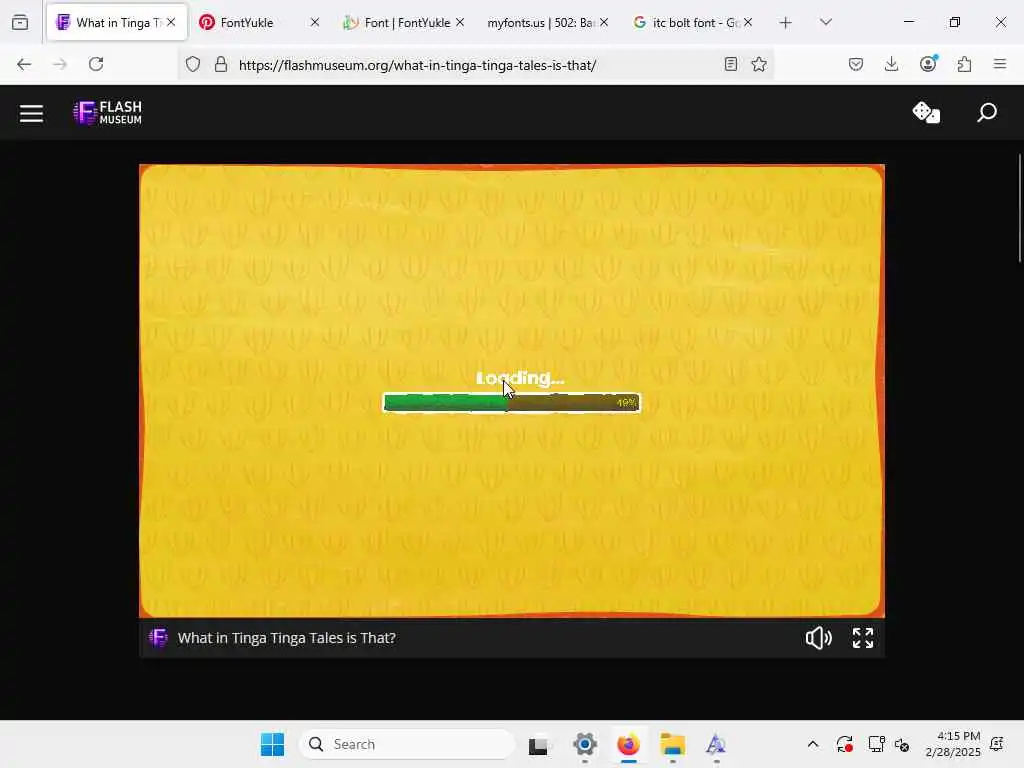
Task: Click the URL address field
Action: pos(477,65)
